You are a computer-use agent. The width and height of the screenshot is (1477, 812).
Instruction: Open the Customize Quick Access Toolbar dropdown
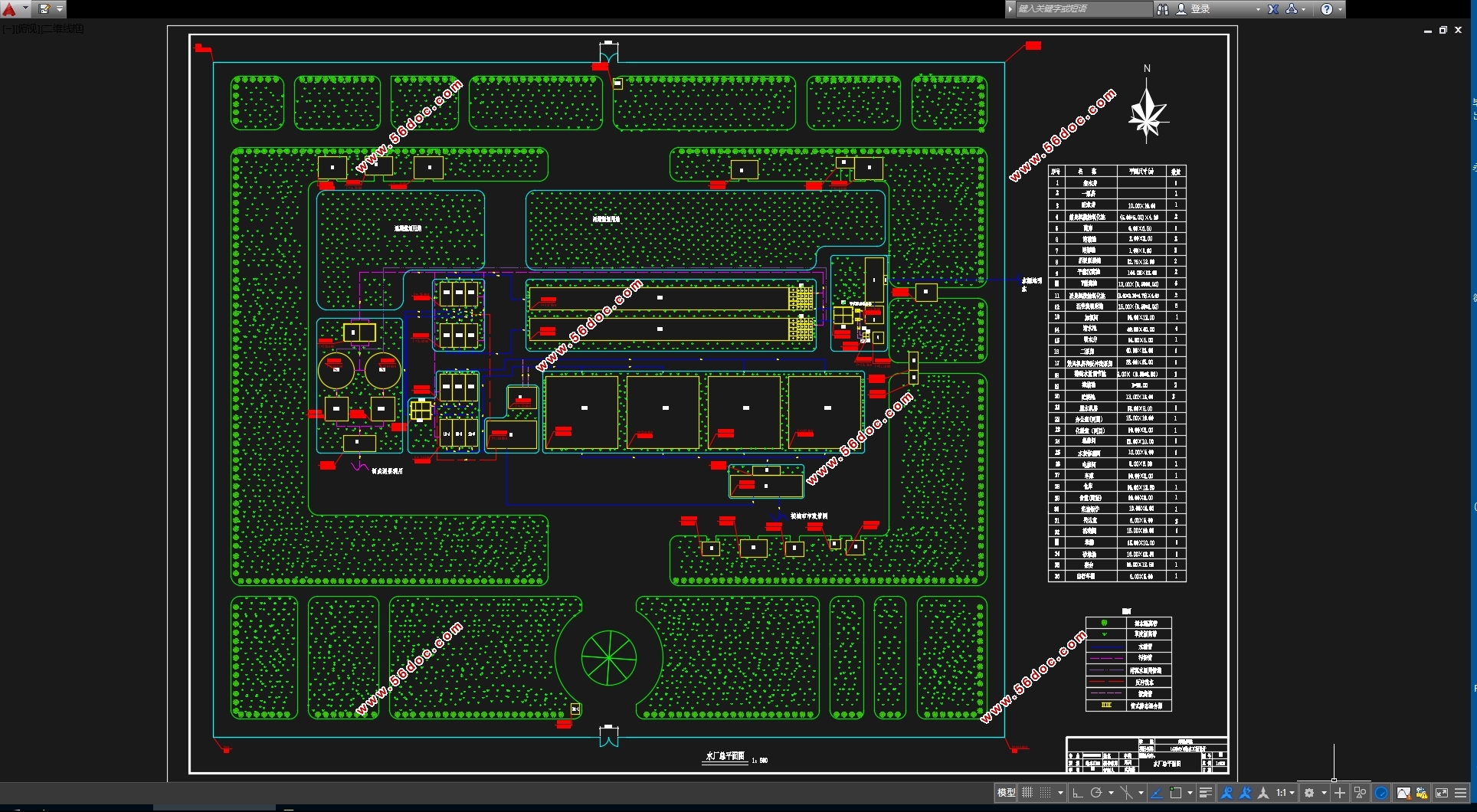click(60, 9)
